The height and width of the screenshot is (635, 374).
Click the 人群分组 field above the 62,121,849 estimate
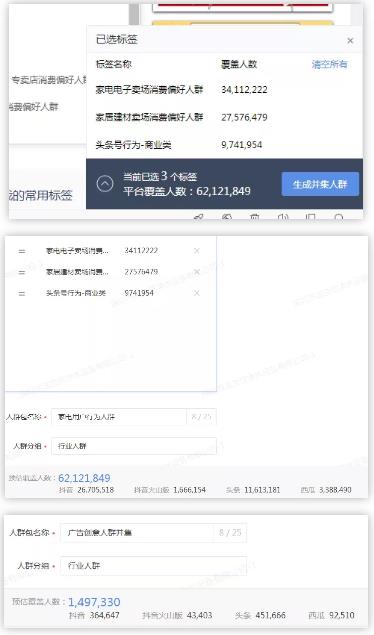point(134,446)
